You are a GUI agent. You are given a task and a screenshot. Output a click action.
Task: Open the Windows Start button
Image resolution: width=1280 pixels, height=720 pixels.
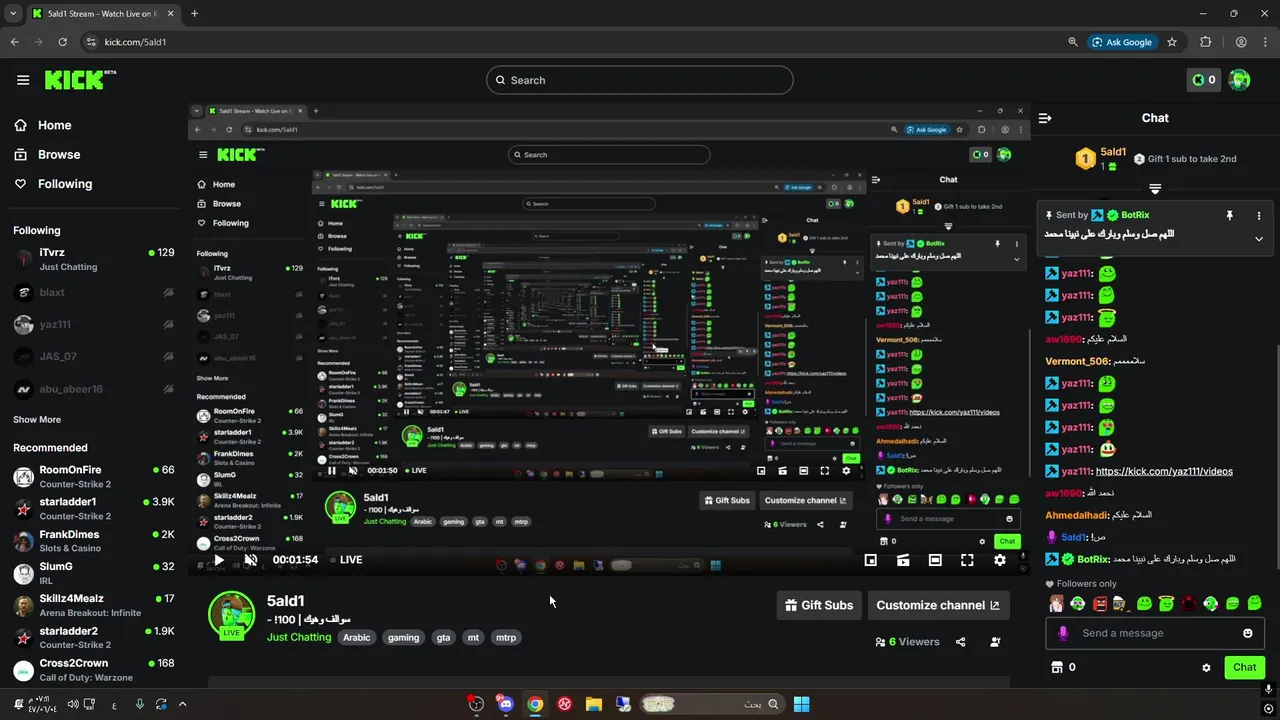tap(801, 704)
